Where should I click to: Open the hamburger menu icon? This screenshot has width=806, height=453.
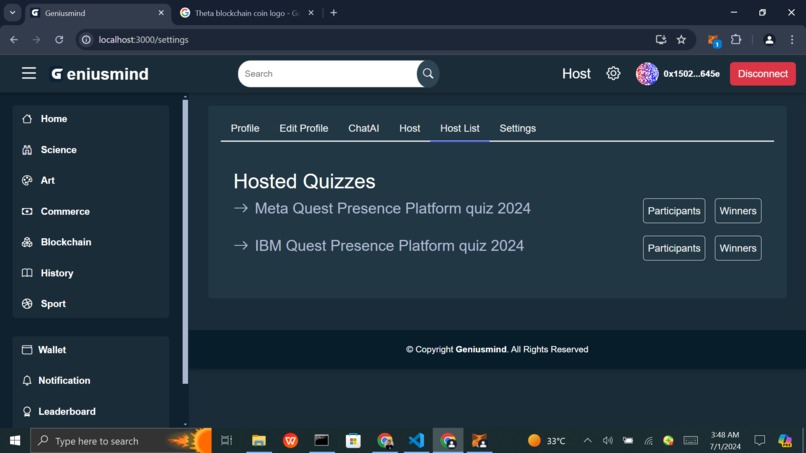[x=29, y=74]
